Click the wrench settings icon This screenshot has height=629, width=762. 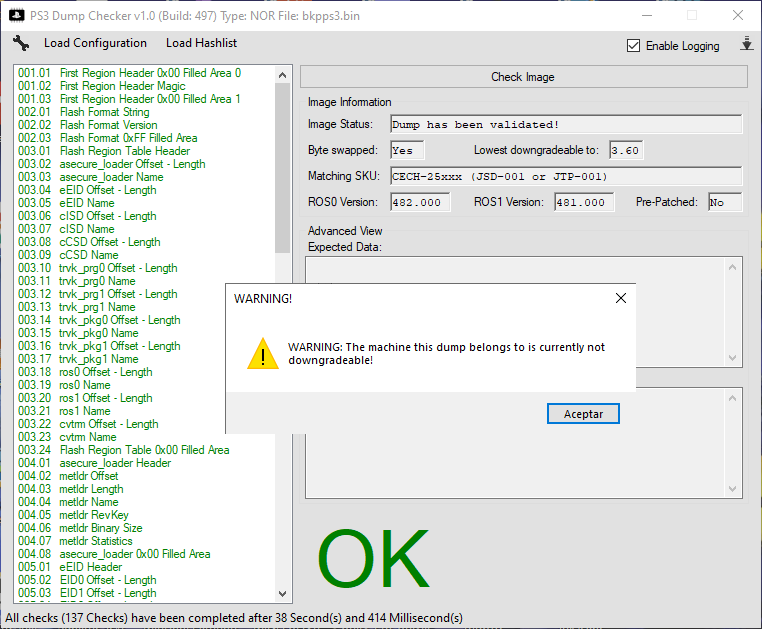[x=21, y=43]
